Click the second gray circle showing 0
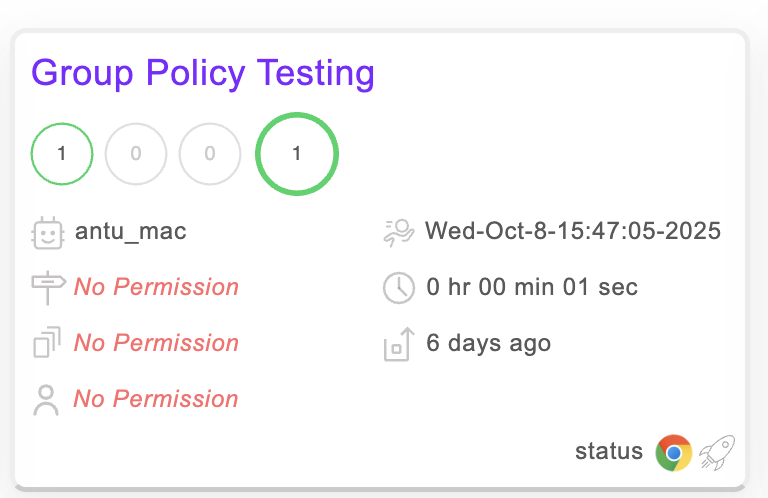768x498 pixels. coord(136,154)
